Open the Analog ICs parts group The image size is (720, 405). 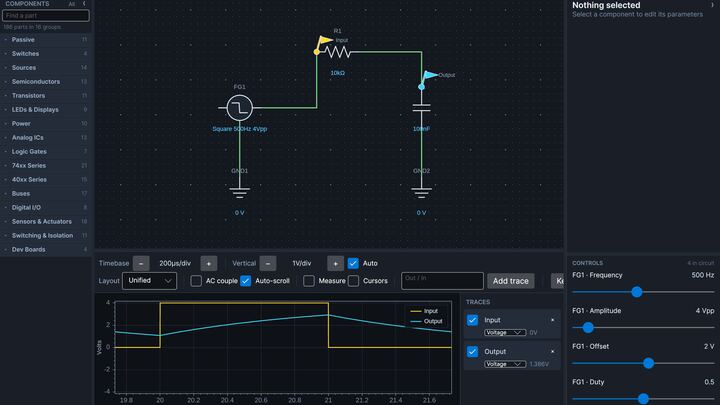point(46,138)
